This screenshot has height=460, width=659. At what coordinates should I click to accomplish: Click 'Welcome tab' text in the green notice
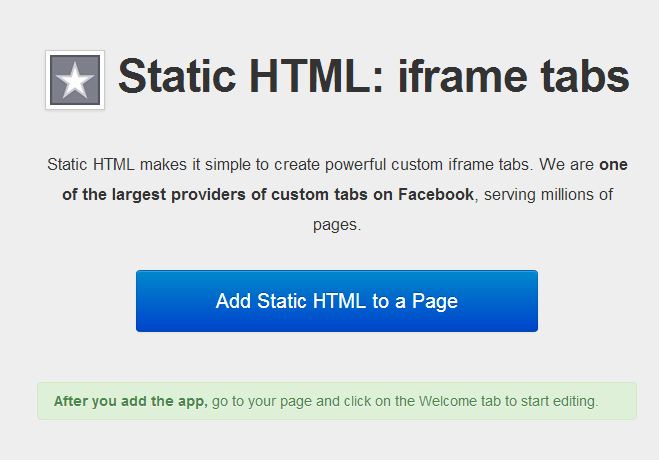pos(460,401)
